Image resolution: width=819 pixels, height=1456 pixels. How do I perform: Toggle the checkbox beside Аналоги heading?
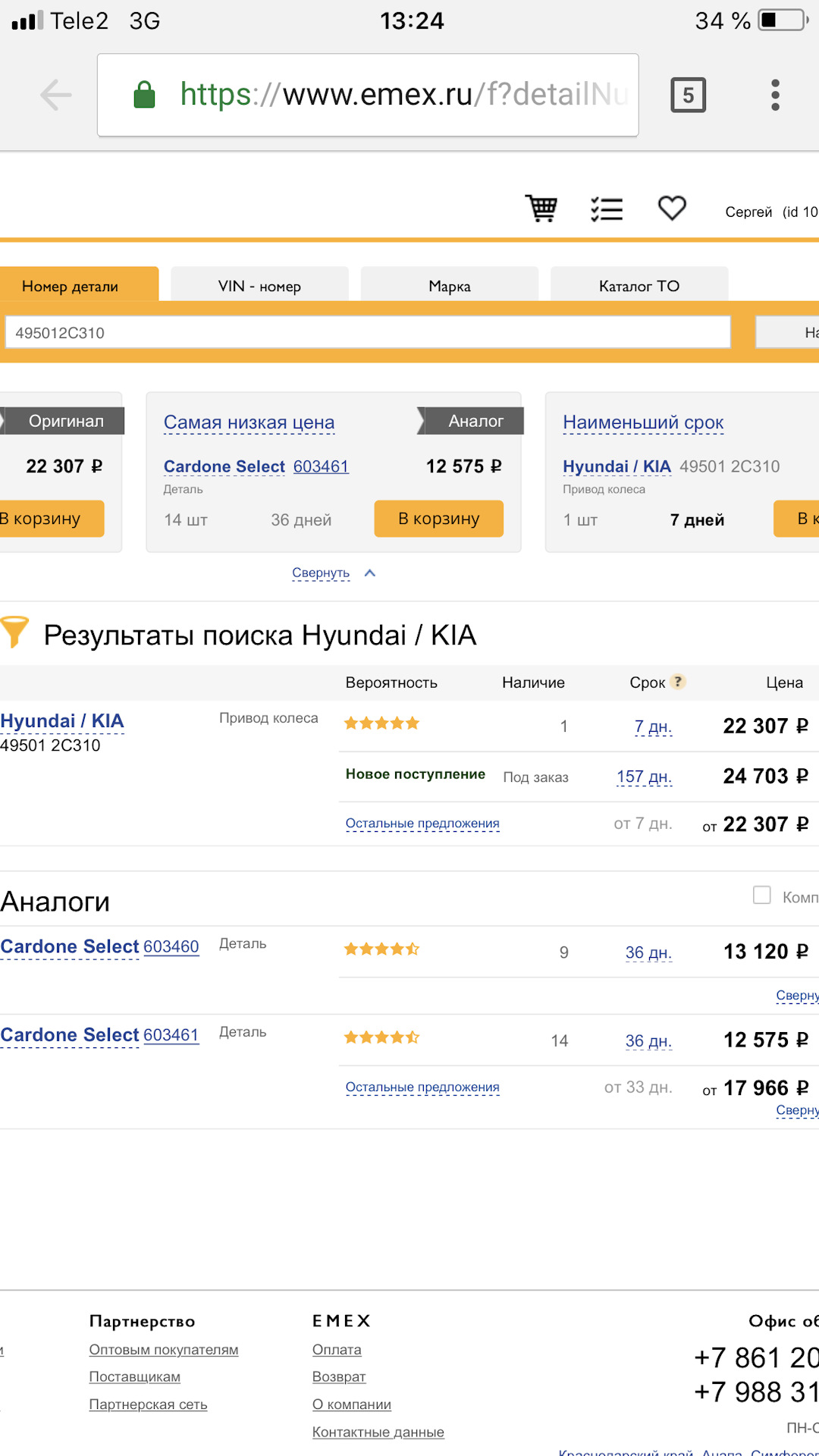pyautogui.click(x=761, y=895)
